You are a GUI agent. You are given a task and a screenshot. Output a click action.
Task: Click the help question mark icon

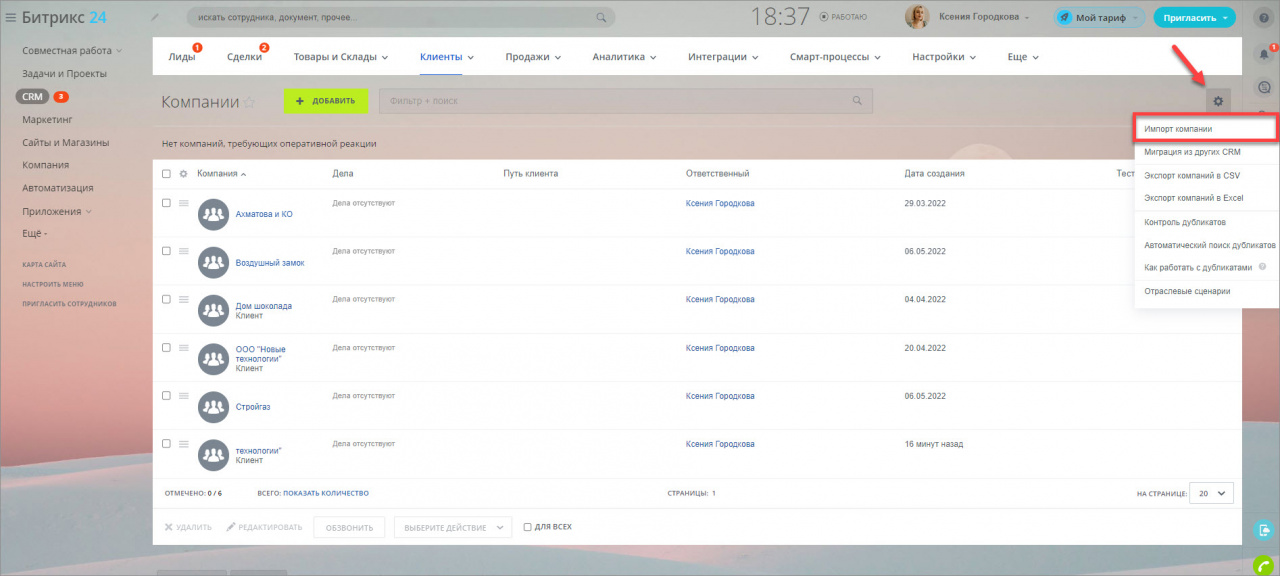point(1262,18)
